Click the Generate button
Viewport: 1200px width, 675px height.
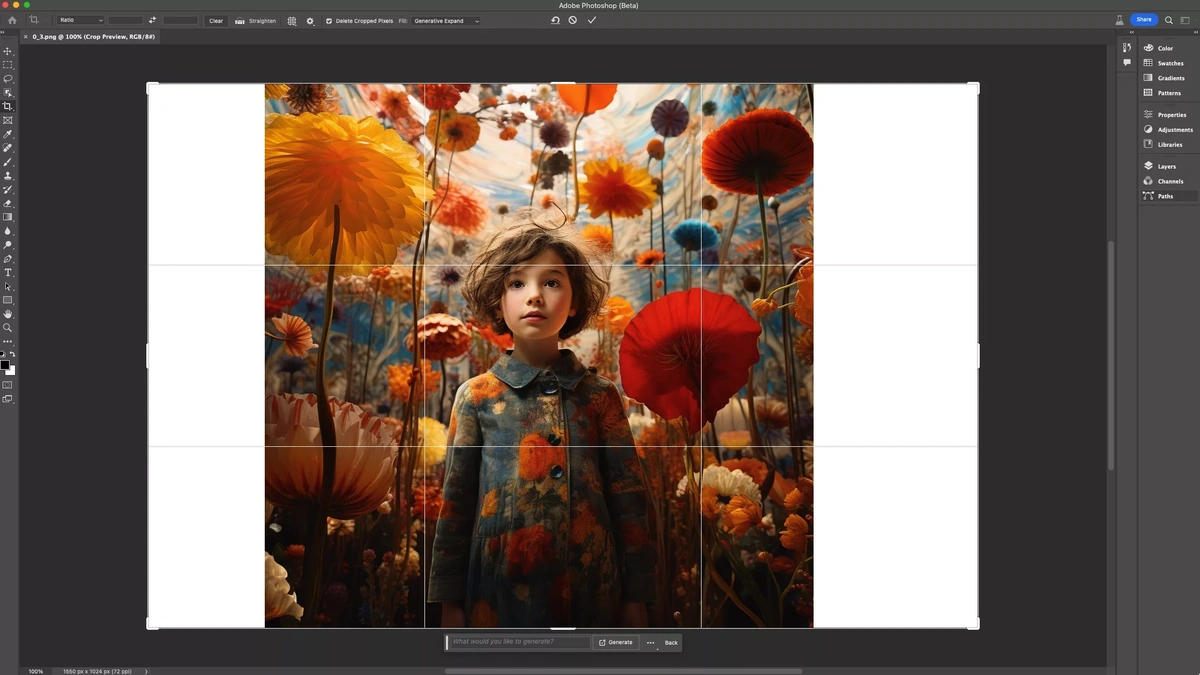pyautogui.click(x=617, y=643)
